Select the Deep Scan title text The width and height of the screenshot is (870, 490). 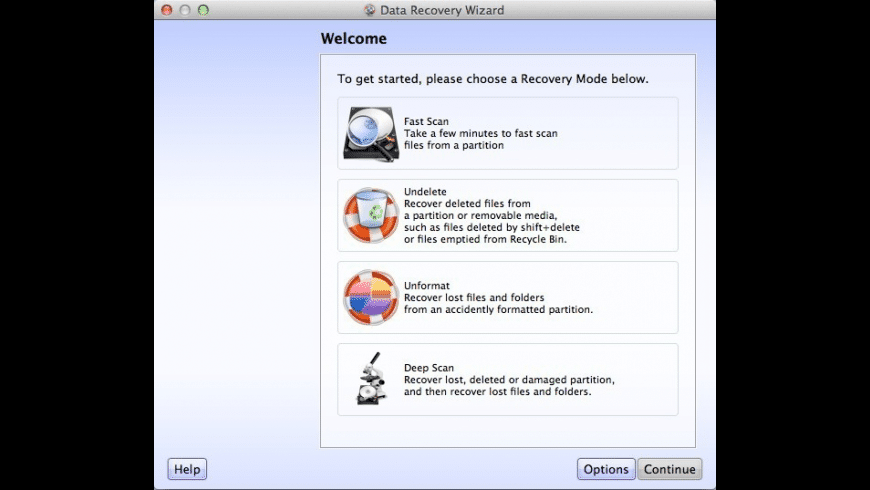coord(429,368)
